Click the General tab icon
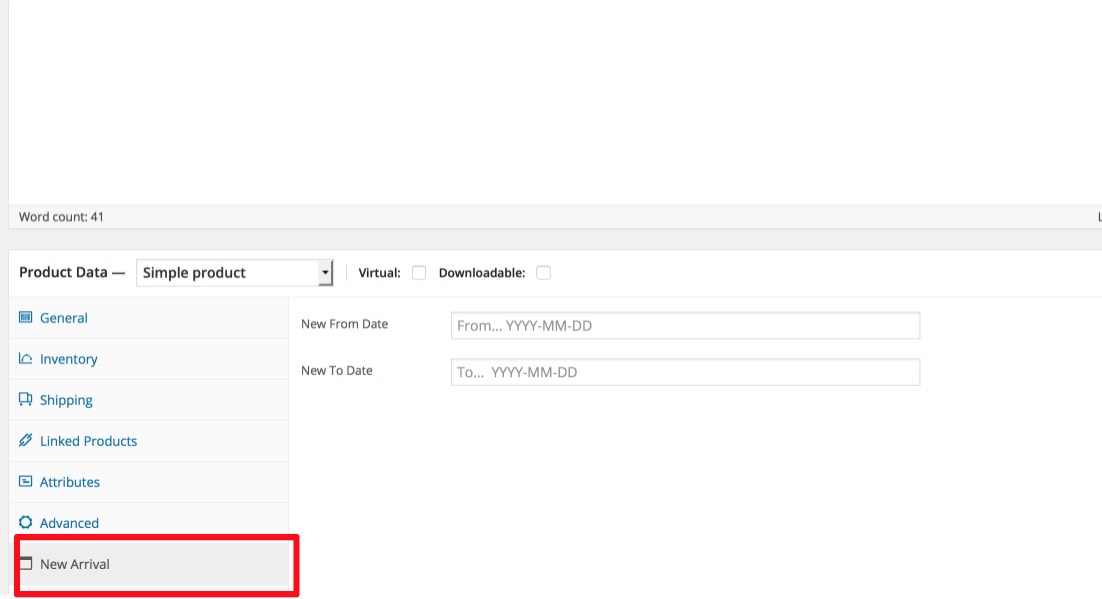 [25, 317]
